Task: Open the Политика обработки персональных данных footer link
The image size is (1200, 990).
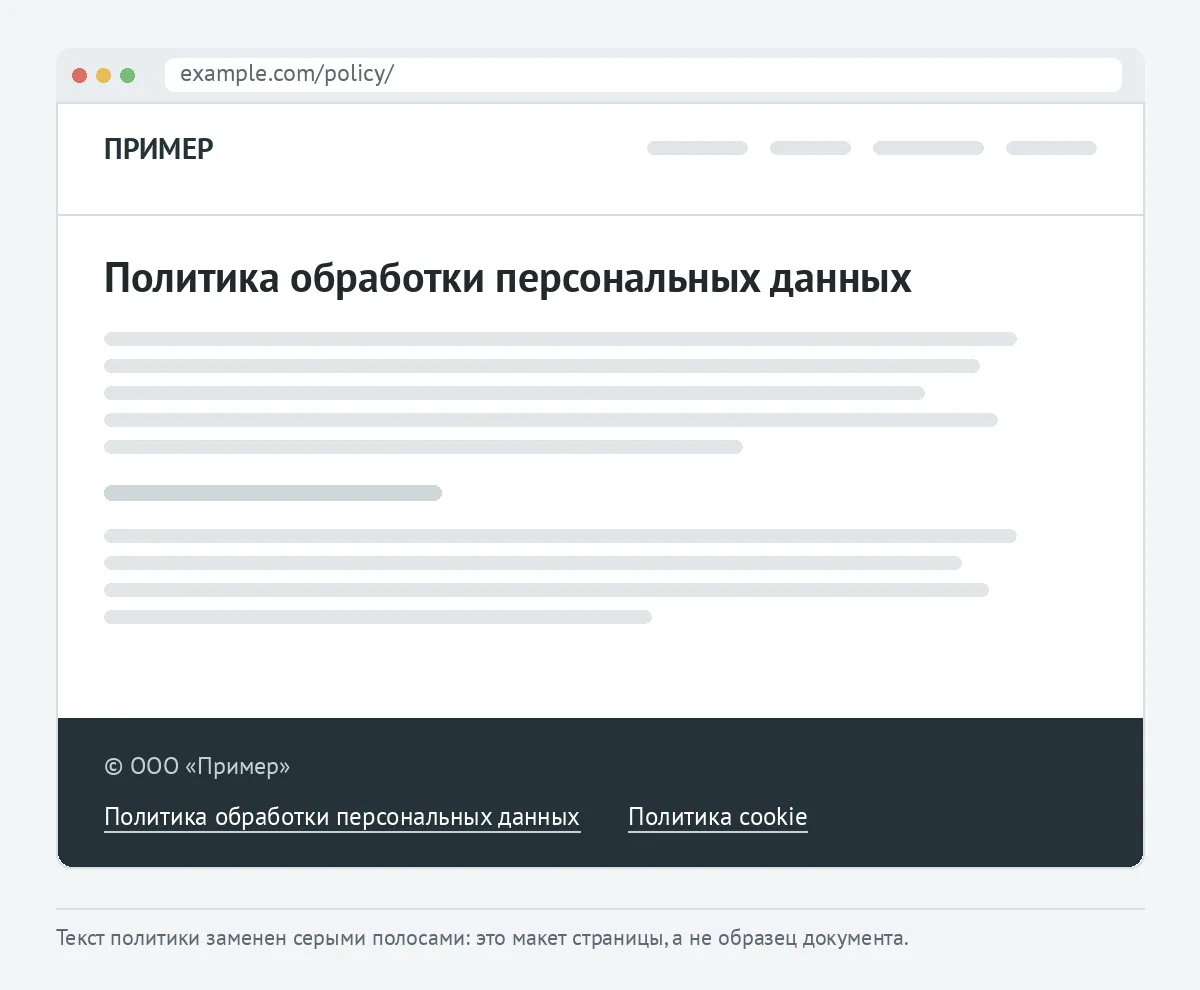Action: [342, 817]
